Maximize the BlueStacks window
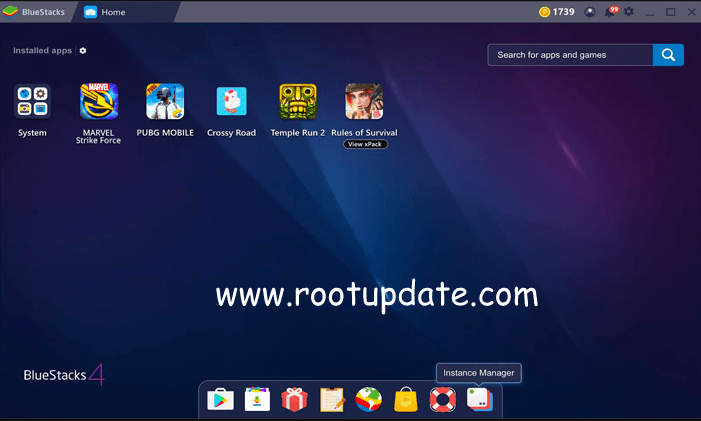 point(671,12)
